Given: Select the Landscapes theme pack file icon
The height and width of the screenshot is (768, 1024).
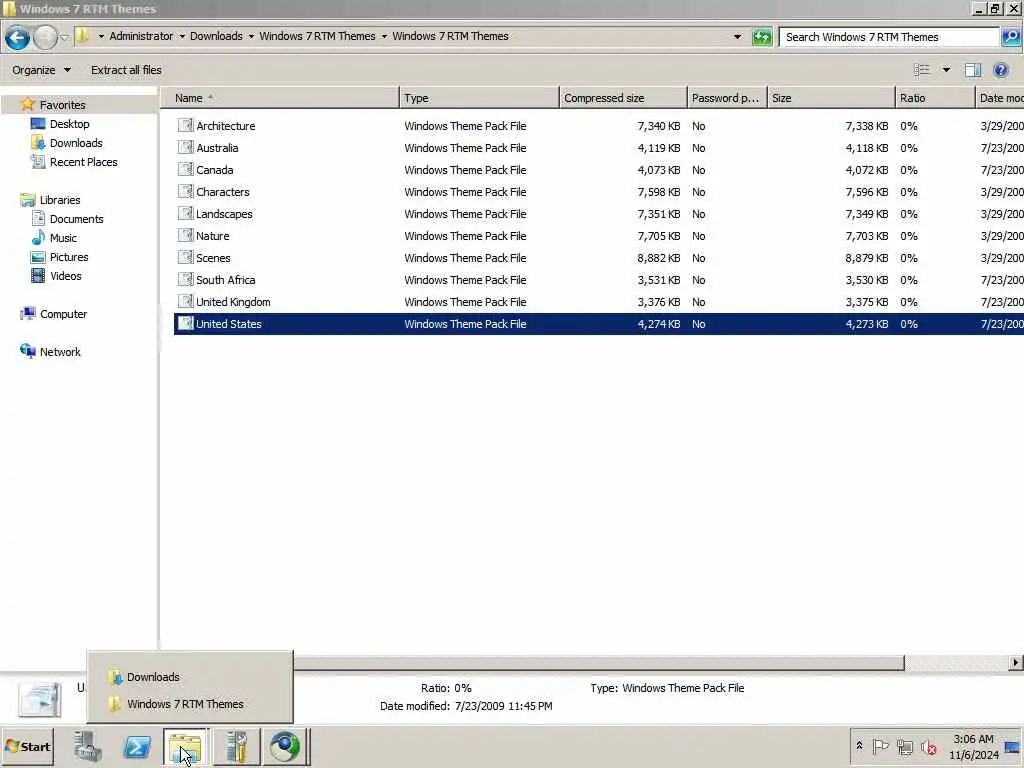Looking at the screenshot, I should [185, 214].
